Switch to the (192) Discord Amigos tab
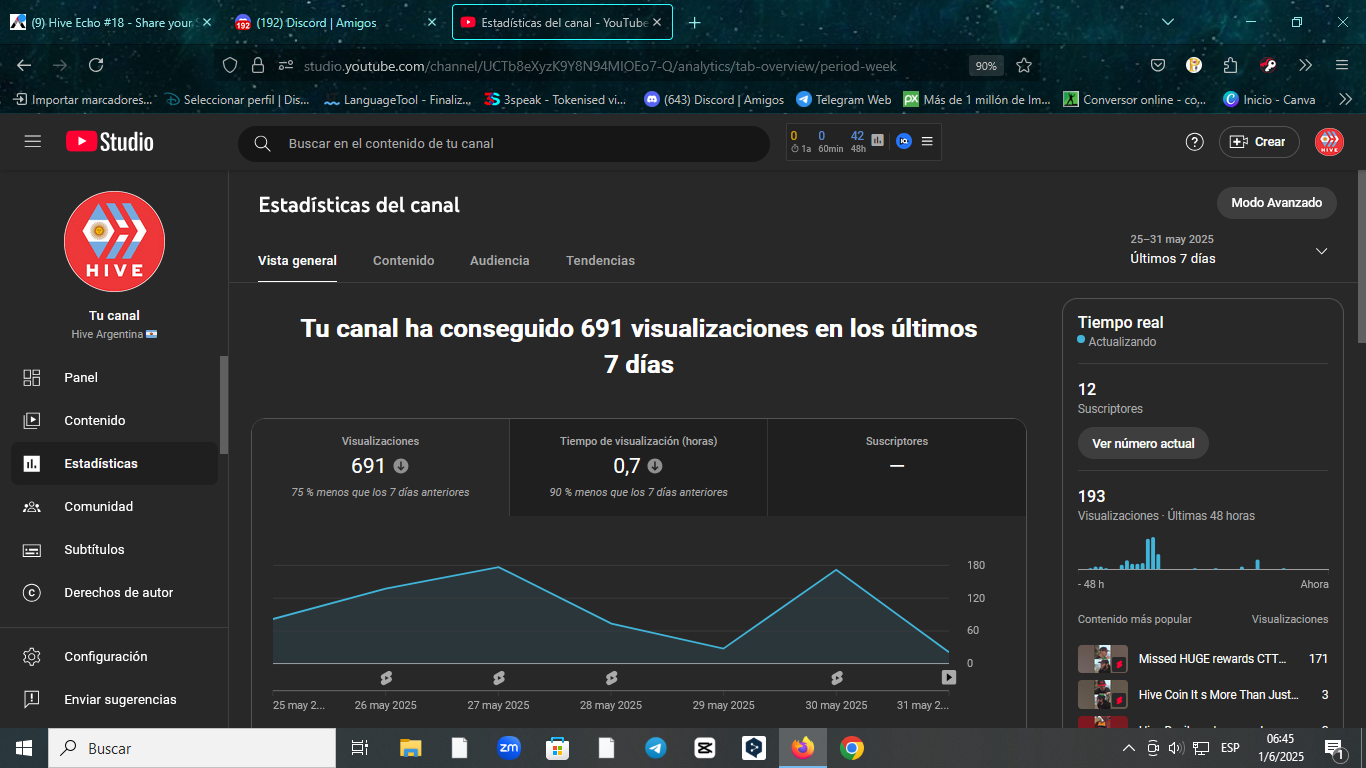Screen dimensions: 1366x768 [x=336, y=22]
